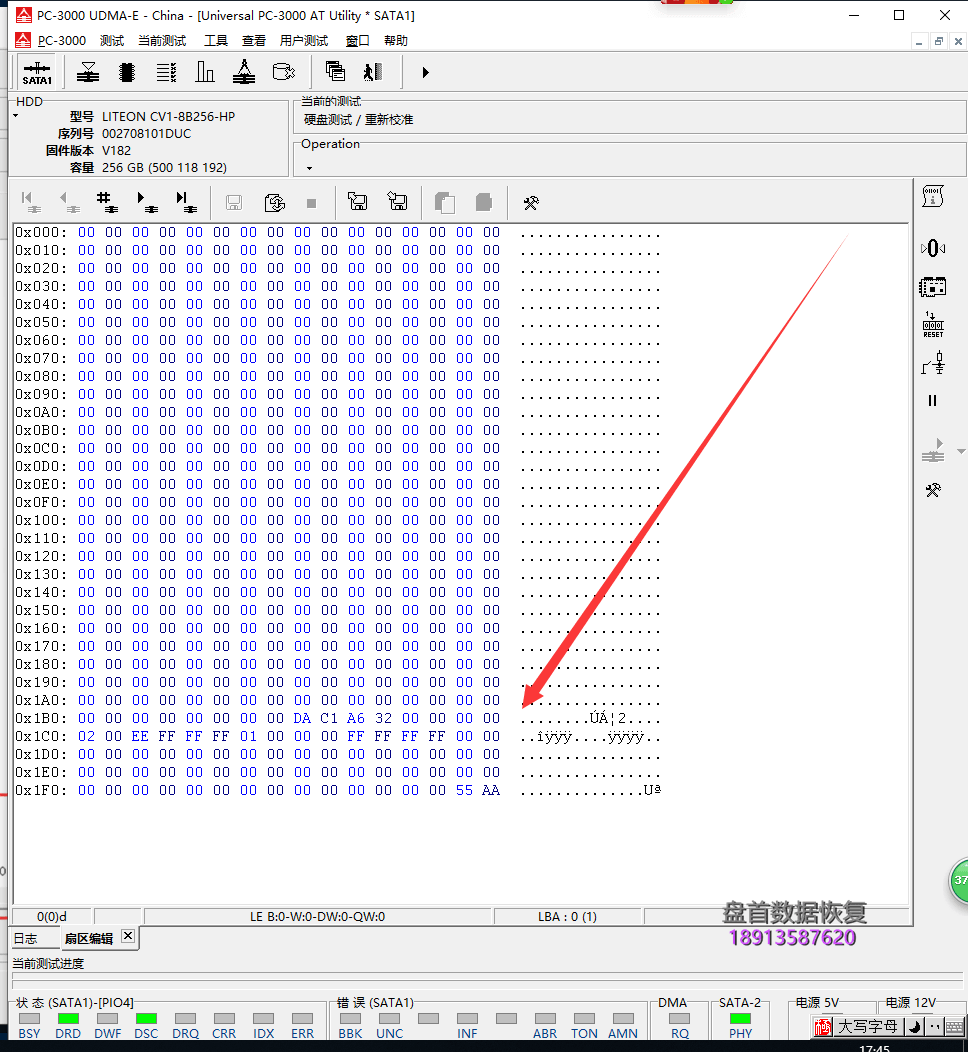Open the PC-3000 menu
The image size is (968, 1052).
click(x=62, y=41)
